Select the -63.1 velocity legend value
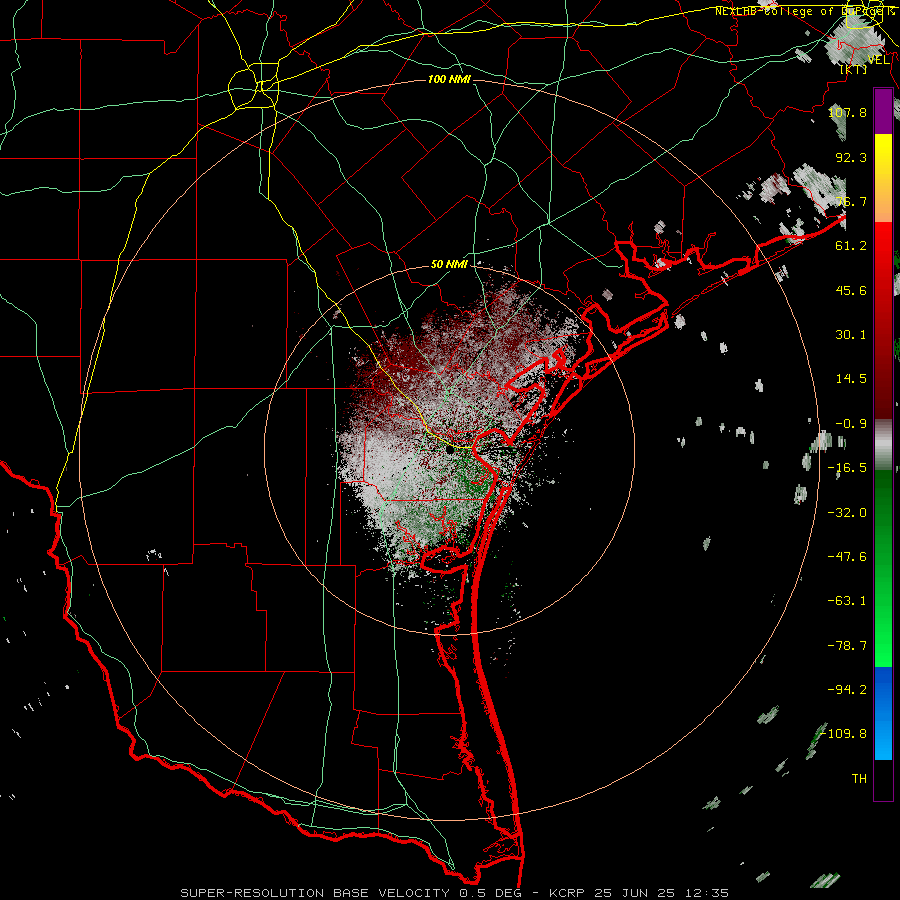 coord(847,601)
